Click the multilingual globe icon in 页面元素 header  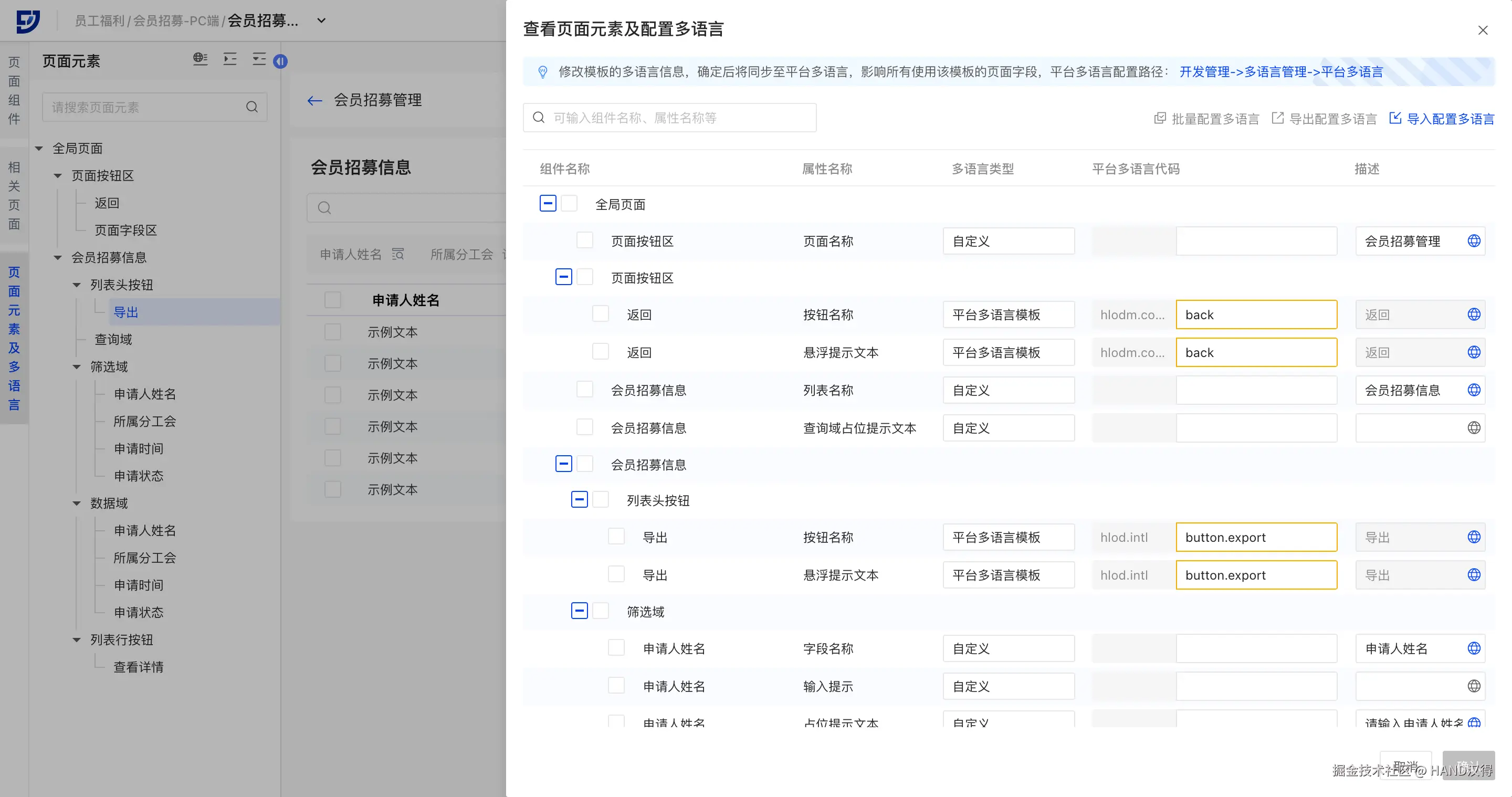tap(200, 59)
